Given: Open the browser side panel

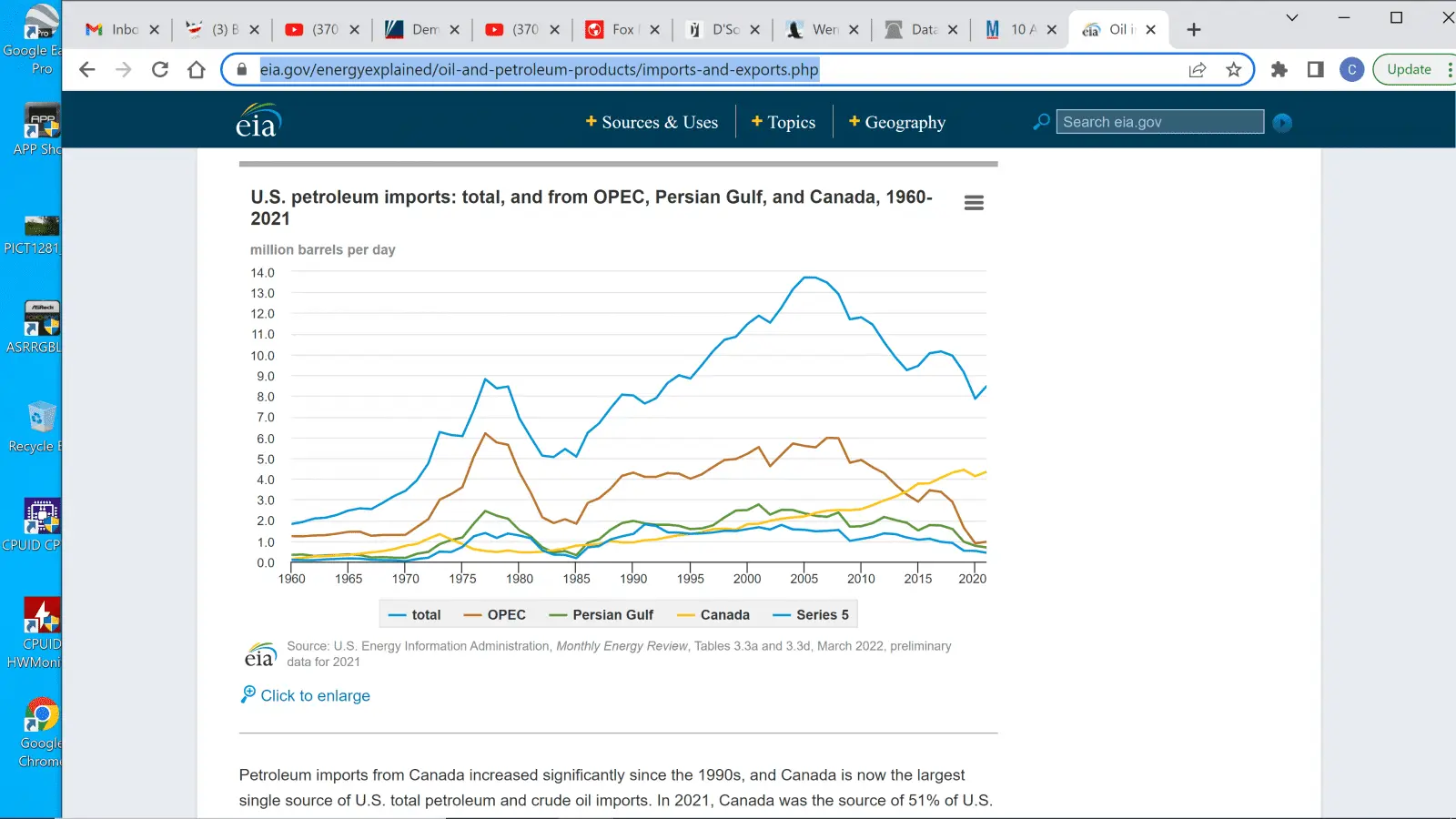Looking at the screenshot, I should pos(1315,70).
